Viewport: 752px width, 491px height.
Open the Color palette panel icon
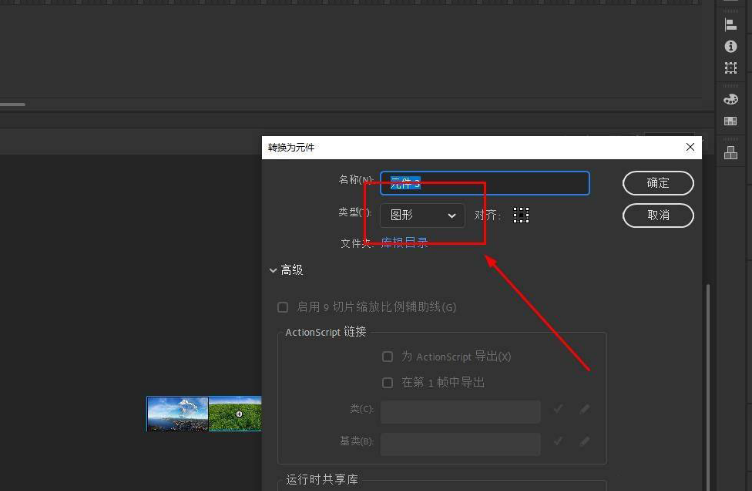730,99
